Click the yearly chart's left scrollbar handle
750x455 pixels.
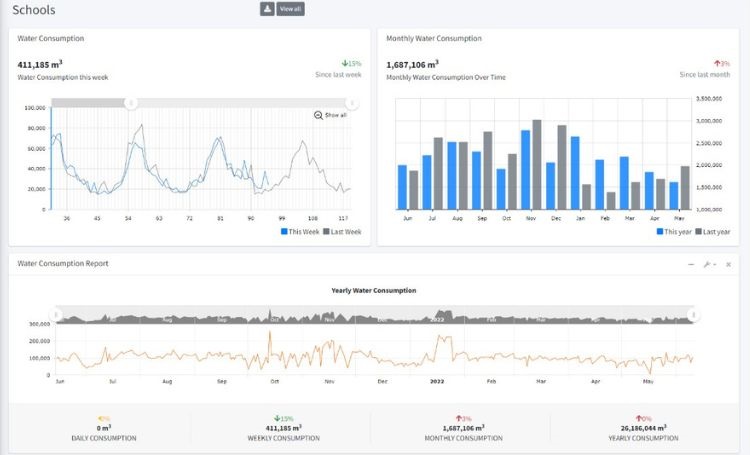pos(57,315)
